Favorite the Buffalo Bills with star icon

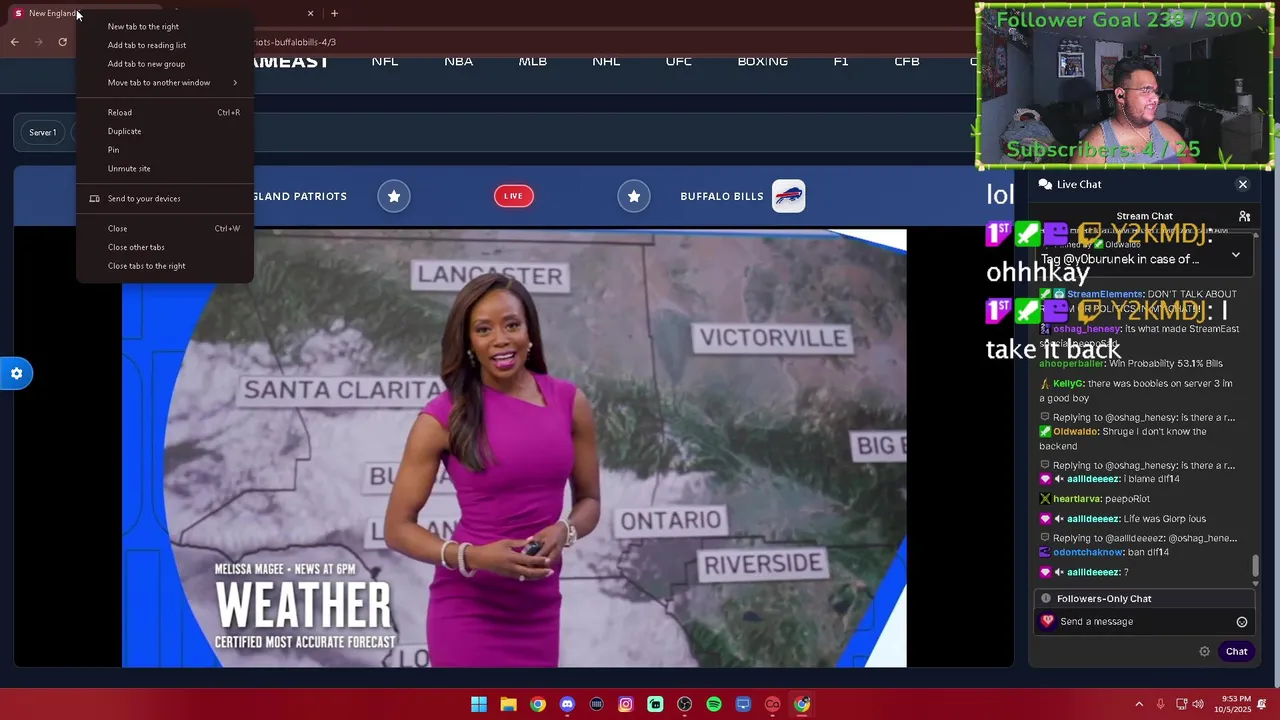634,196
